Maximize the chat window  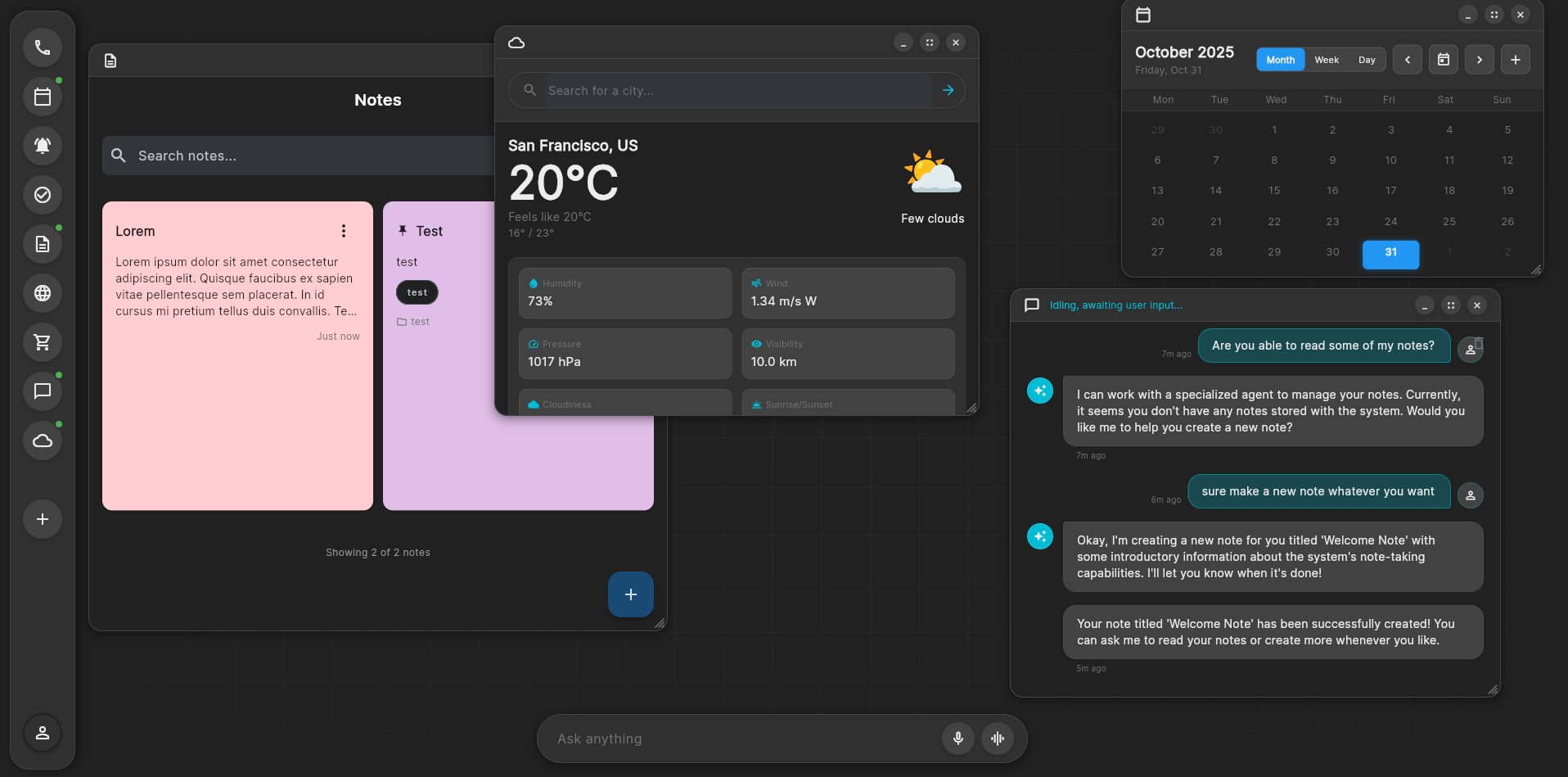(x=1451, y=305)
